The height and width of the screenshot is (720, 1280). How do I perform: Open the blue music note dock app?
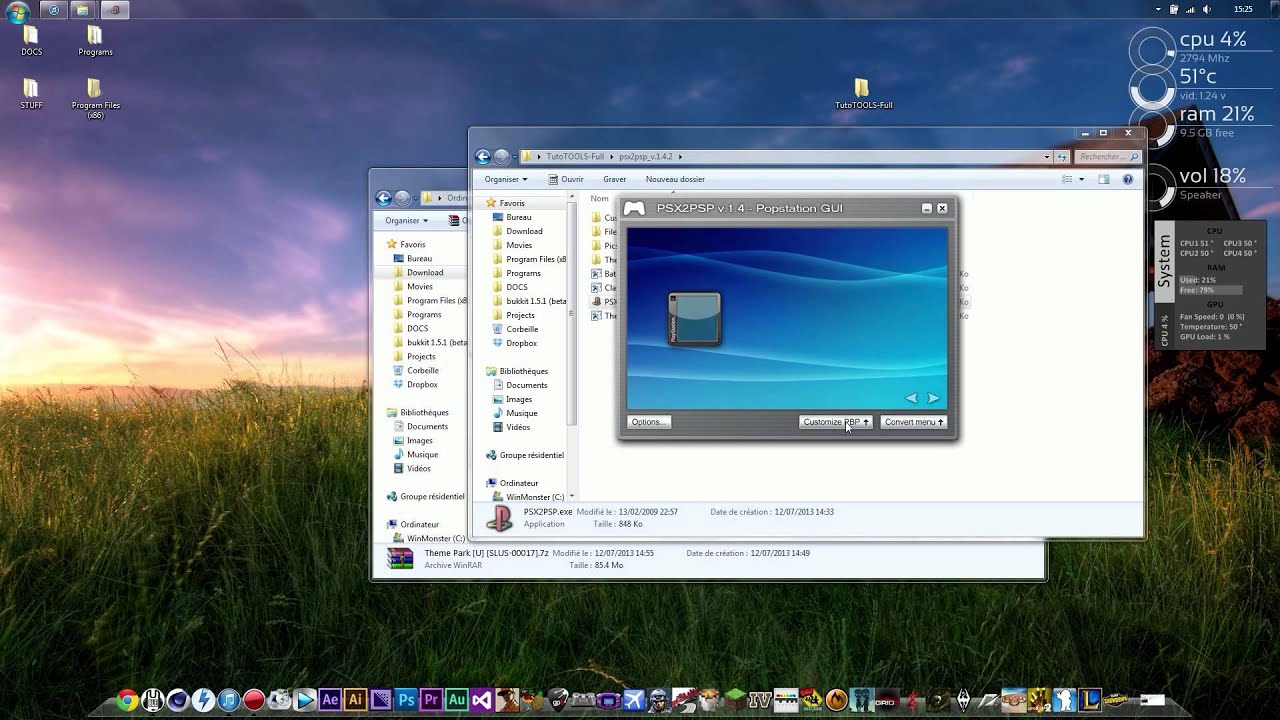click(x=228, y=700)
